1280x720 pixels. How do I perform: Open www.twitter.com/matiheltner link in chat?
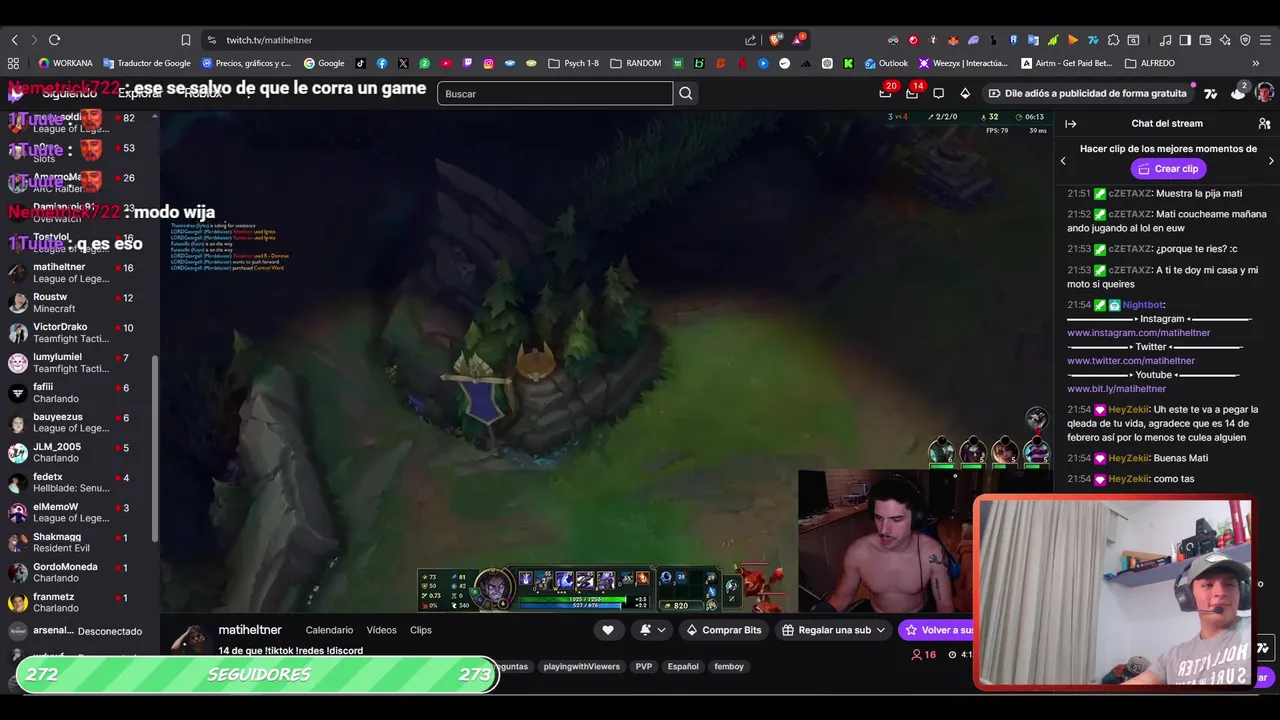pyautogui.click(x=1131, y=361)
